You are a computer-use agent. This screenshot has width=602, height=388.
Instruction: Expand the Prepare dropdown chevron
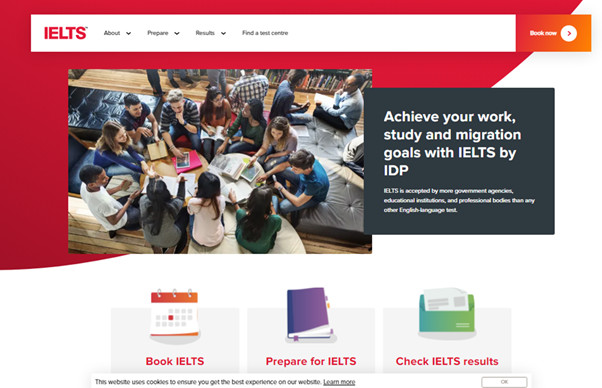click(x=177, y=33)
